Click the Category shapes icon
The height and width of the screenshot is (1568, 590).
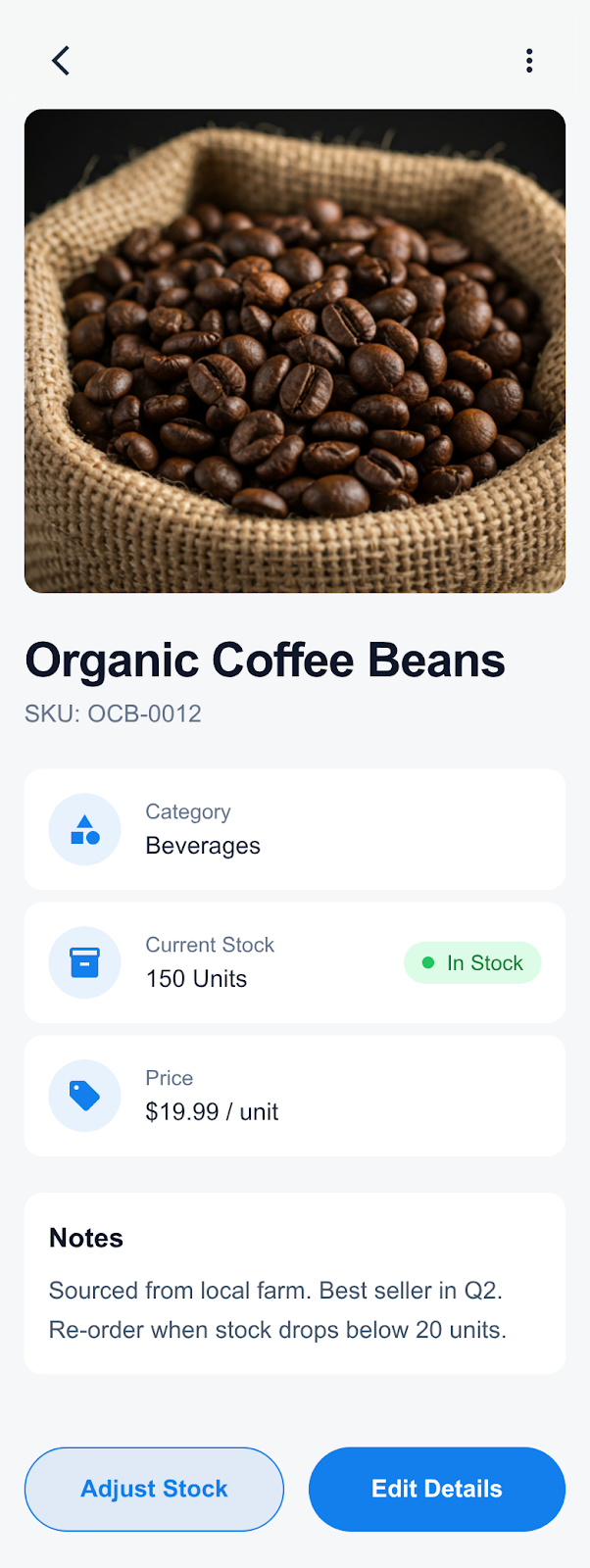85,830
